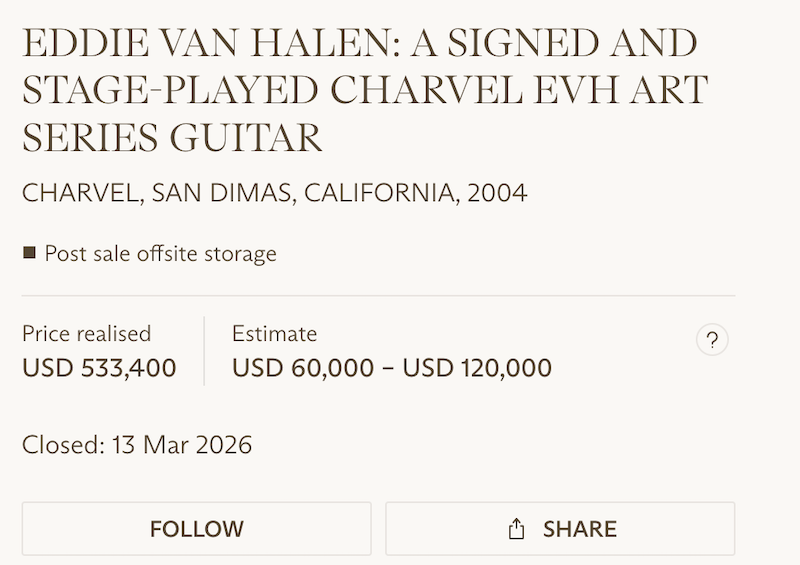This screenshot has width=800, height=565.
Task: Click the high estimate USD 120,000
Action: pos(477,367)
